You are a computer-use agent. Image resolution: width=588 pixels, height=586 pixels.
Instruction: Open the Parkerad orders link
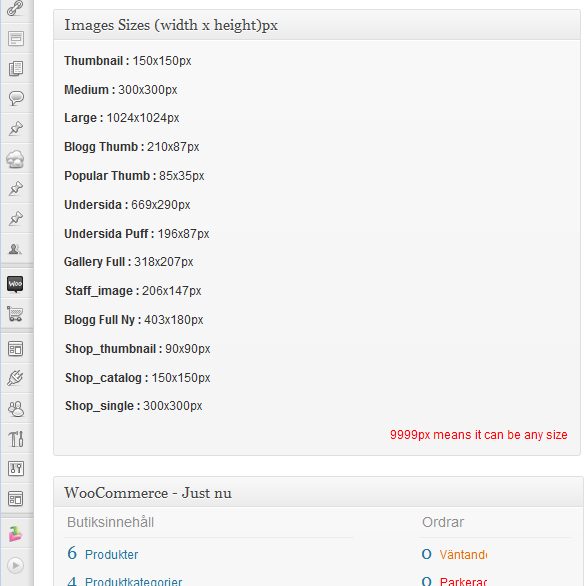463,582
